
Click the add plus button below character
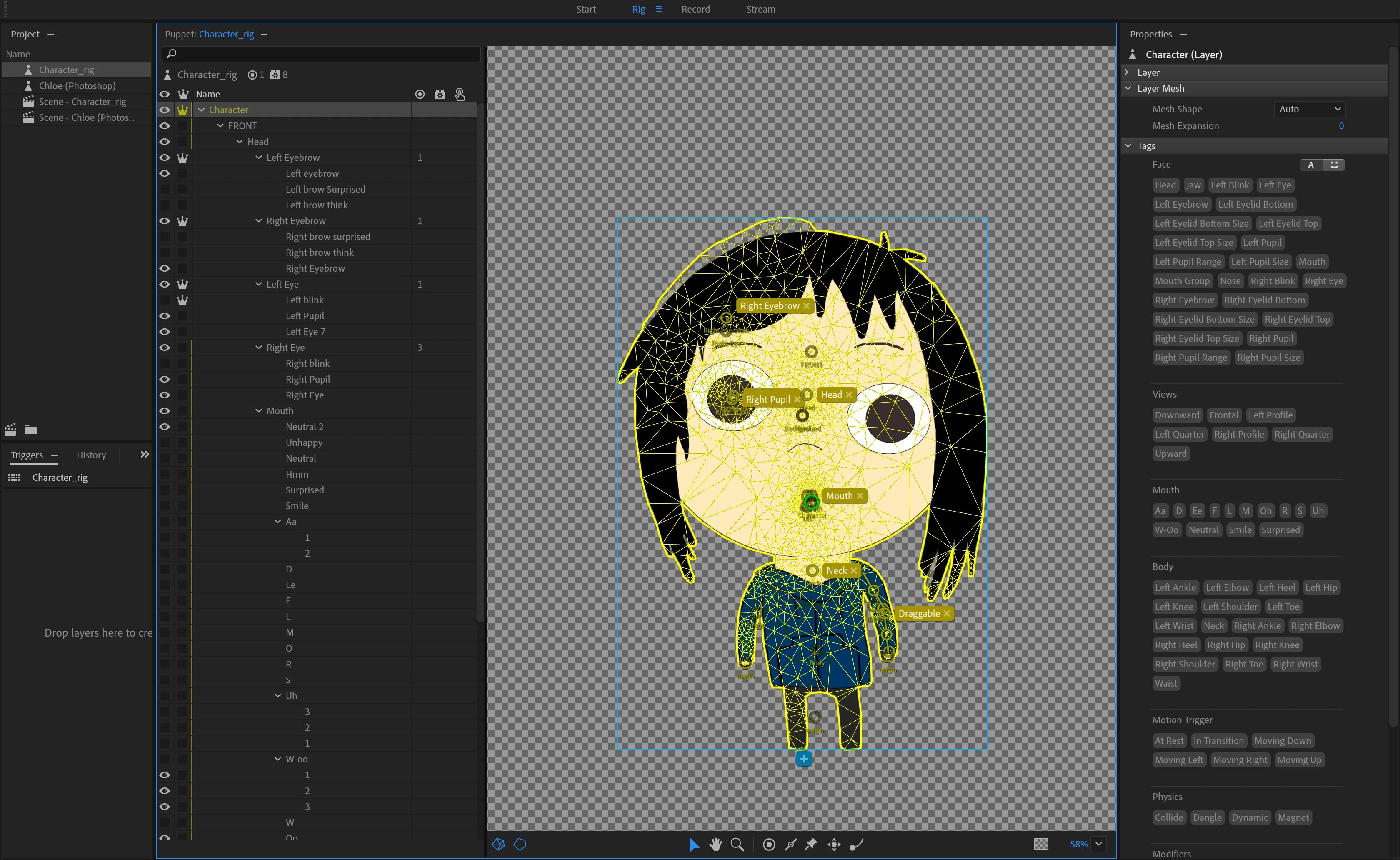(x=803, y=759)
